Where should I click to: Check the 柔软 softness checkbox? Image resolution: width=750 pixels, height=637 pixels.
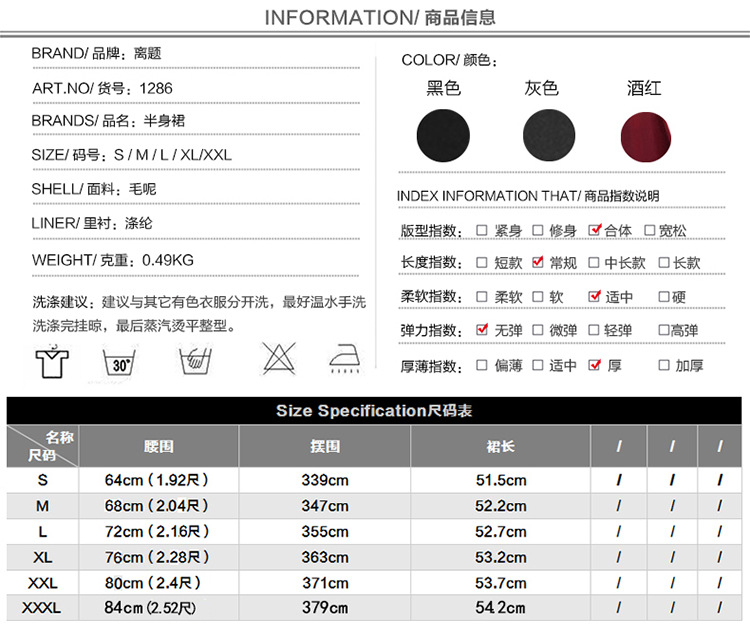coord(482,297)
